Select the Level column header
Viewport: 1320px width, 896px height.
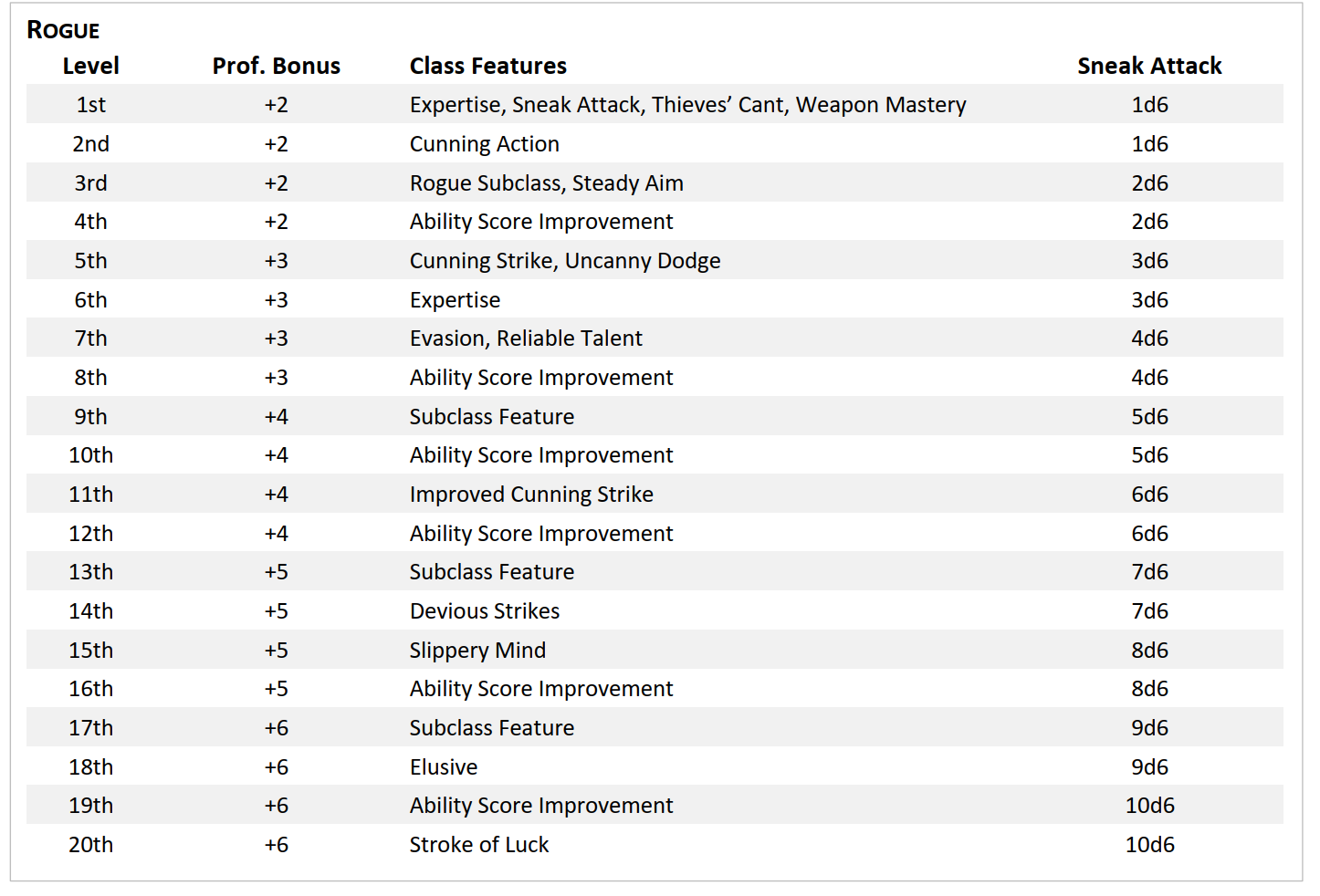point(91,66)
